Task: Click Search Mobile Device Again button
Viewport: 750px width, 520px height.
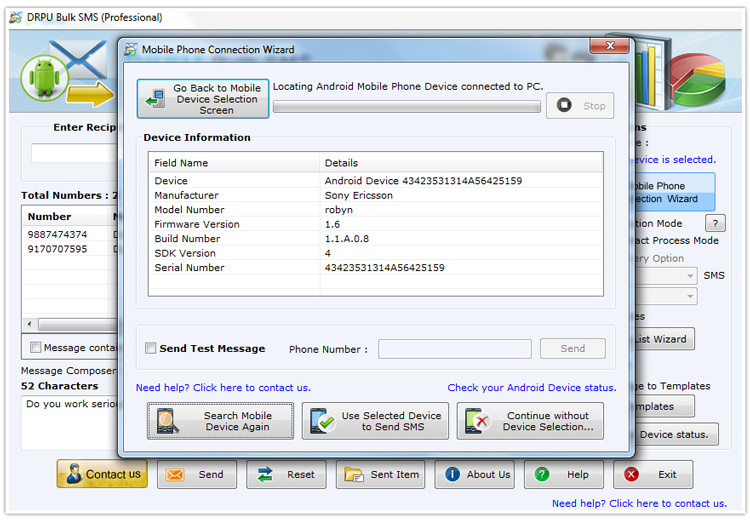Action: tap(221, 421)
